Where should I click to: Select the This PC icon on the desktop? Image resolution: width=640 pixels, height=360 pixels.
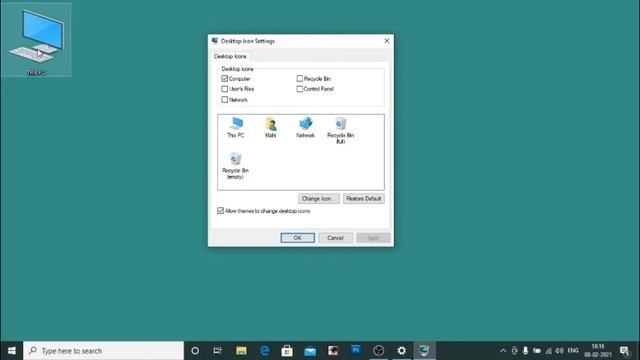pyautogui.click(x=36, y=40)
